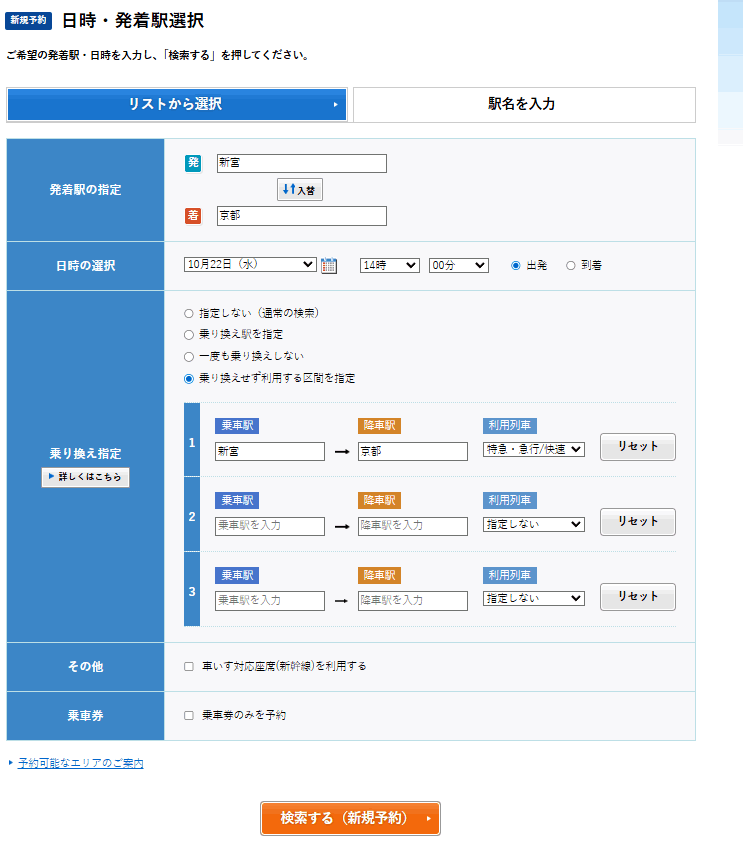Click the 詳しくはこちら details button
Viewport: 743px width, 845px height.
(86, 477)
